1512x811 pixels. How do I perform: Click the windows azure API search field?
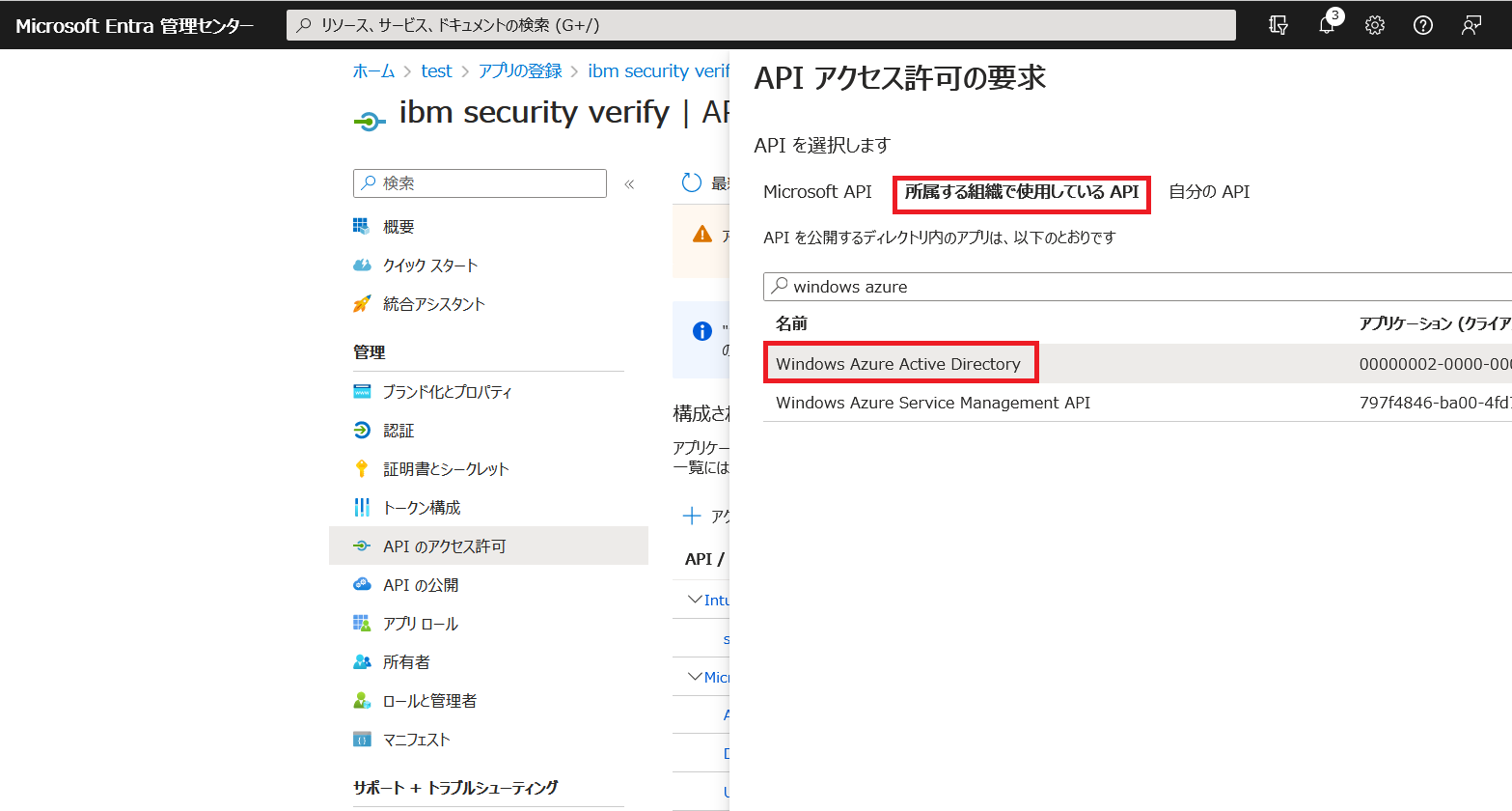[1137, 287]
